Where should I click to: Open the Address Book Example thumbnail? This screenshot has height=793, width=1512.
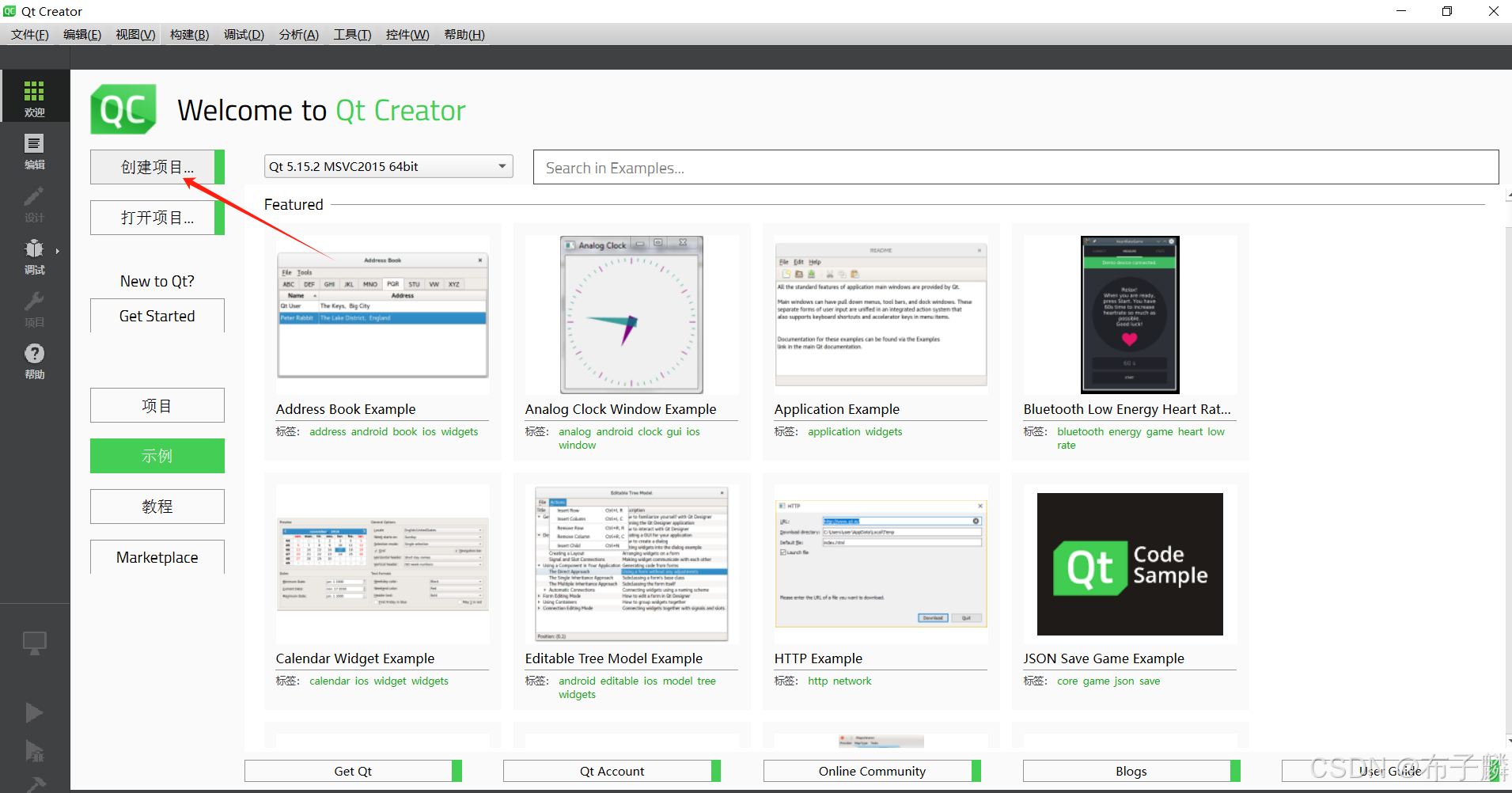coord(382,315)
